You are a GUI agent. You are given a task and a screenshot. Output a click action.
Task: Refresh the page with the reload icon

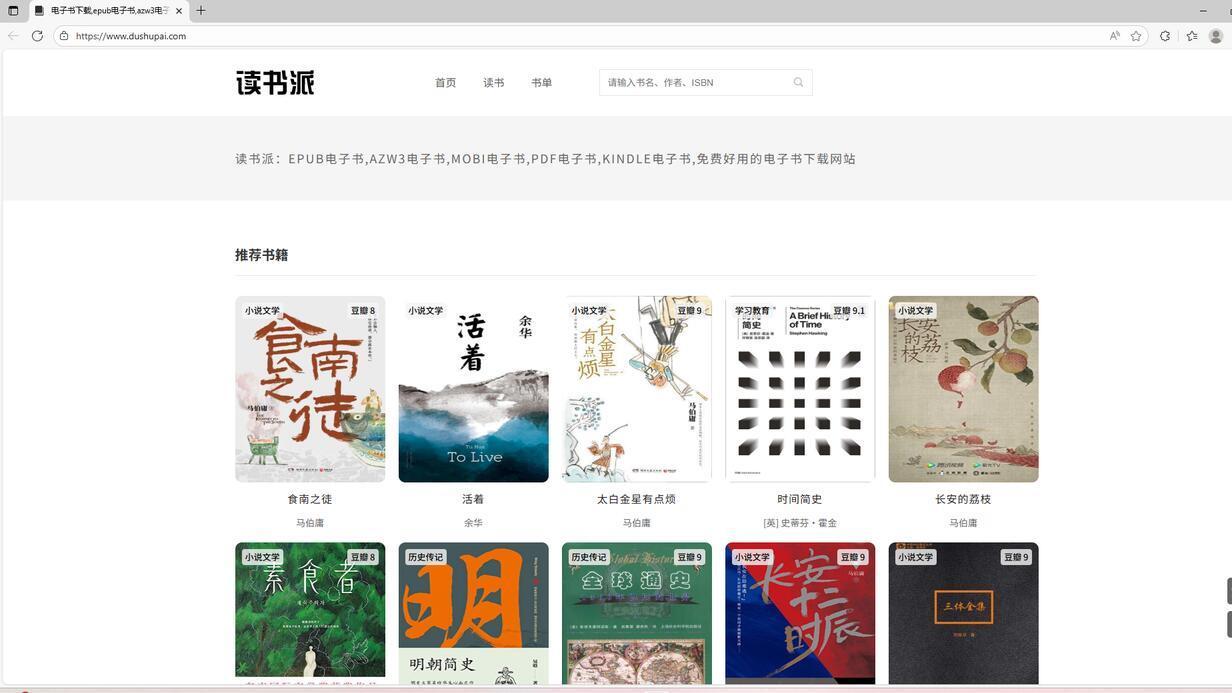coord(37,36)
